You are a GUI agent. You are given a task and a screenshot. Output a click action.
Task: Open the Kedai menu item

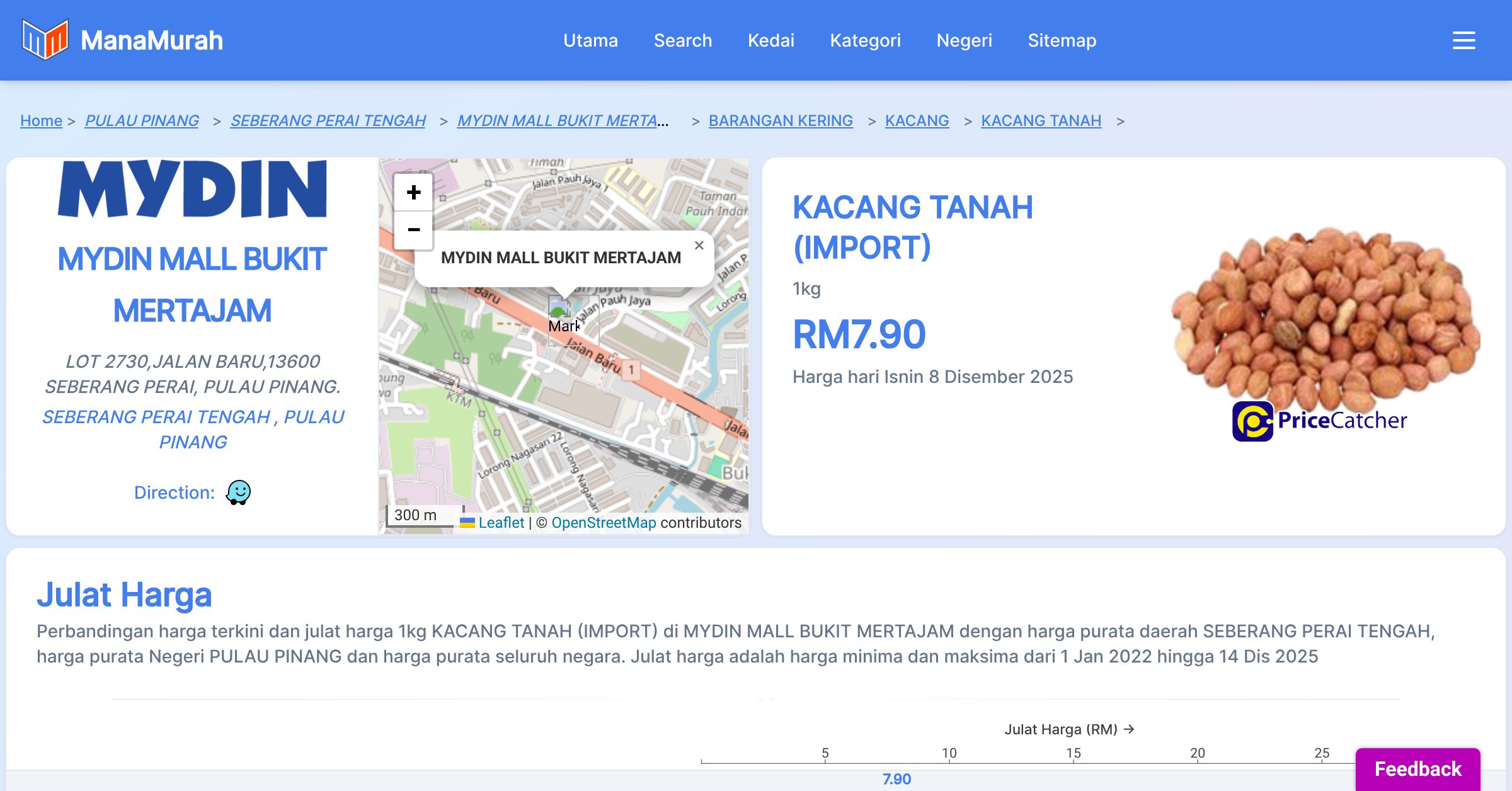pyautogui.click(x=770, y=40)
